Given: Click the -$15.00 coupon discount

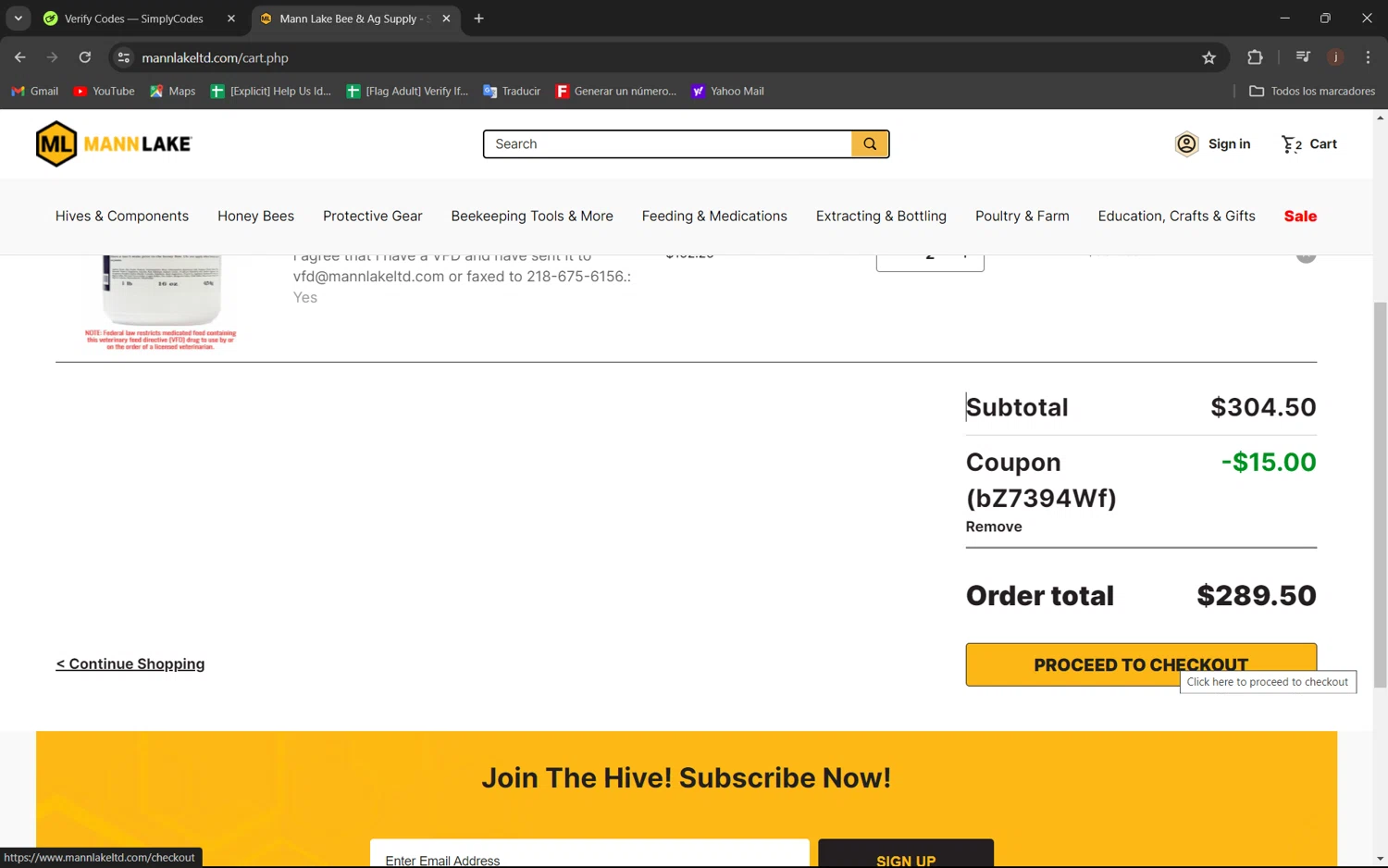Looking at the screenshot, I should (1269, 462).
